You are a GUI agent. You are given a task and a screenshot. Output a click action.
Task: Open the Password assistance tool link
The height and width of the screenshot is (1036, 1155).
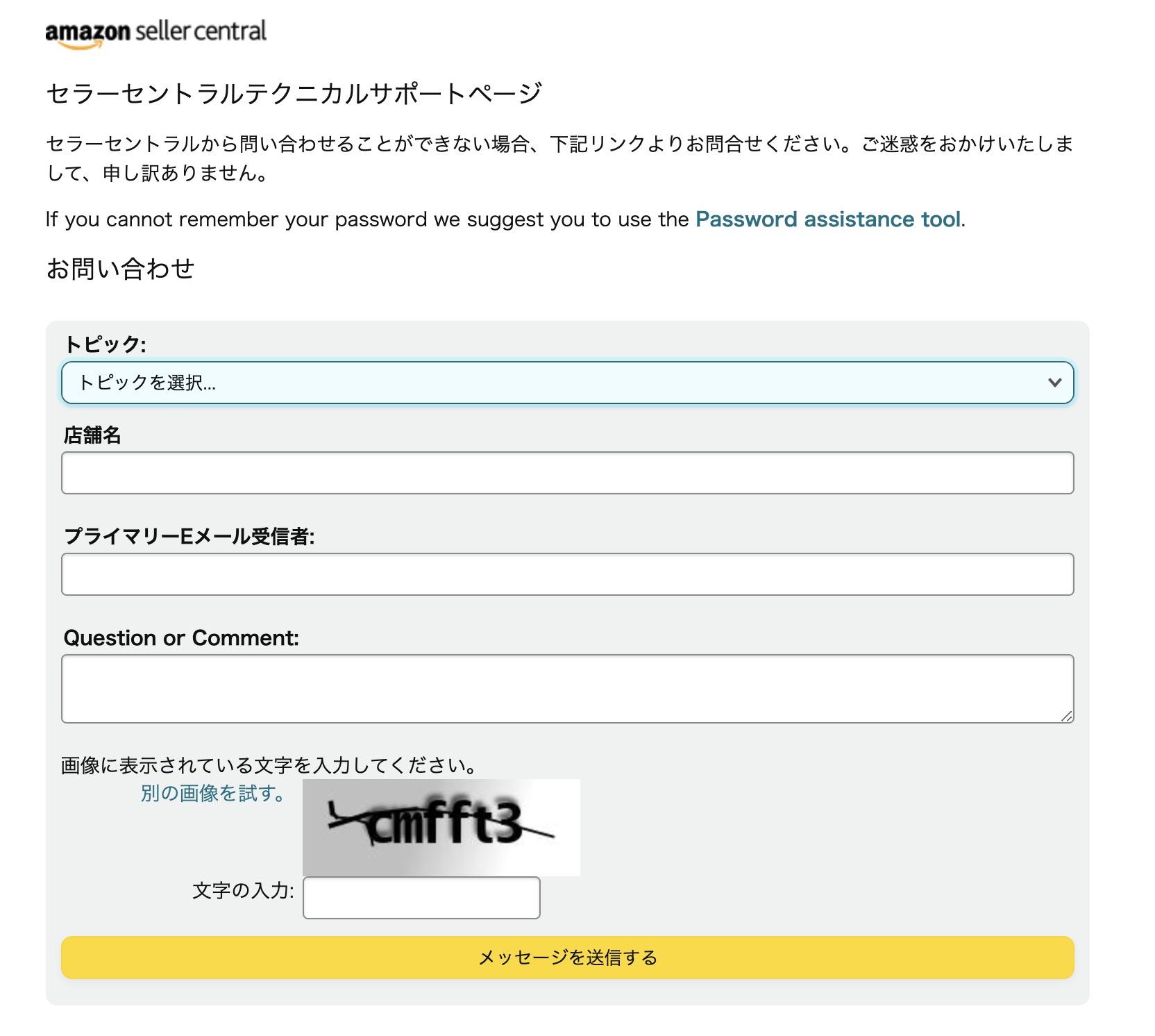tap(828, 219)
